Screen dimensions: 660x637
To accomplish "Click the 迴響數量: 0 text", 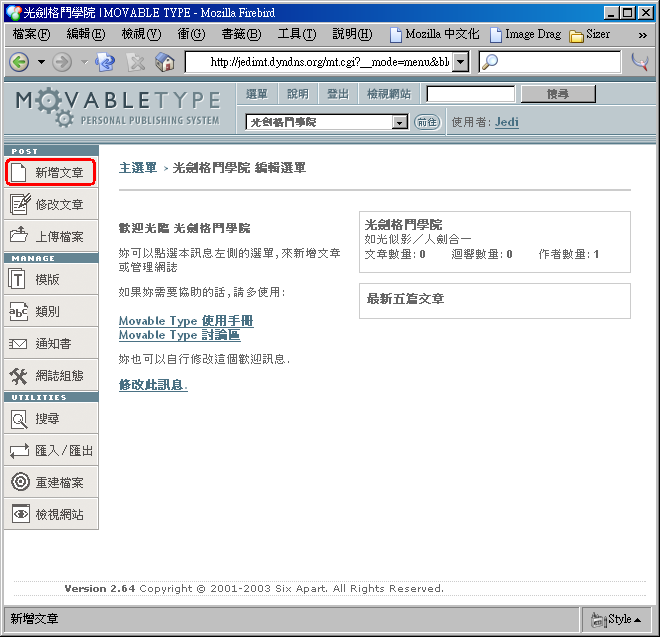I will click(482, 254).
